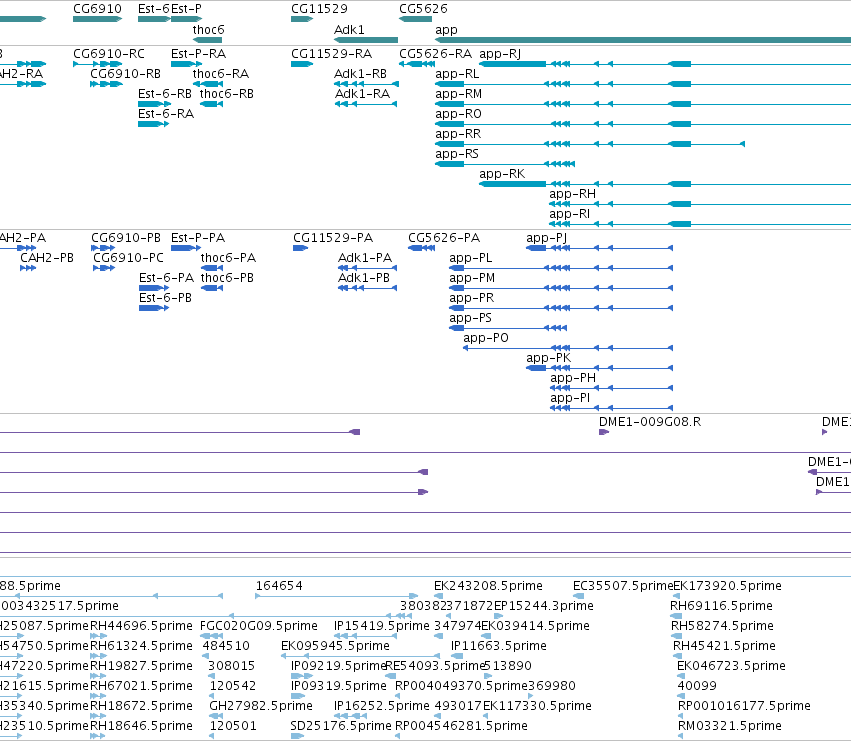Click the Est-P-PA protein label
The image size is (851, 741).
[x=198, y=238]
